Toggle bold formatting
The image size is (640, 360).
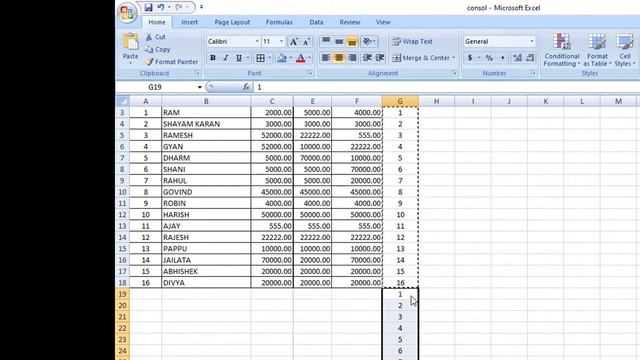click(x=213, y=58)
